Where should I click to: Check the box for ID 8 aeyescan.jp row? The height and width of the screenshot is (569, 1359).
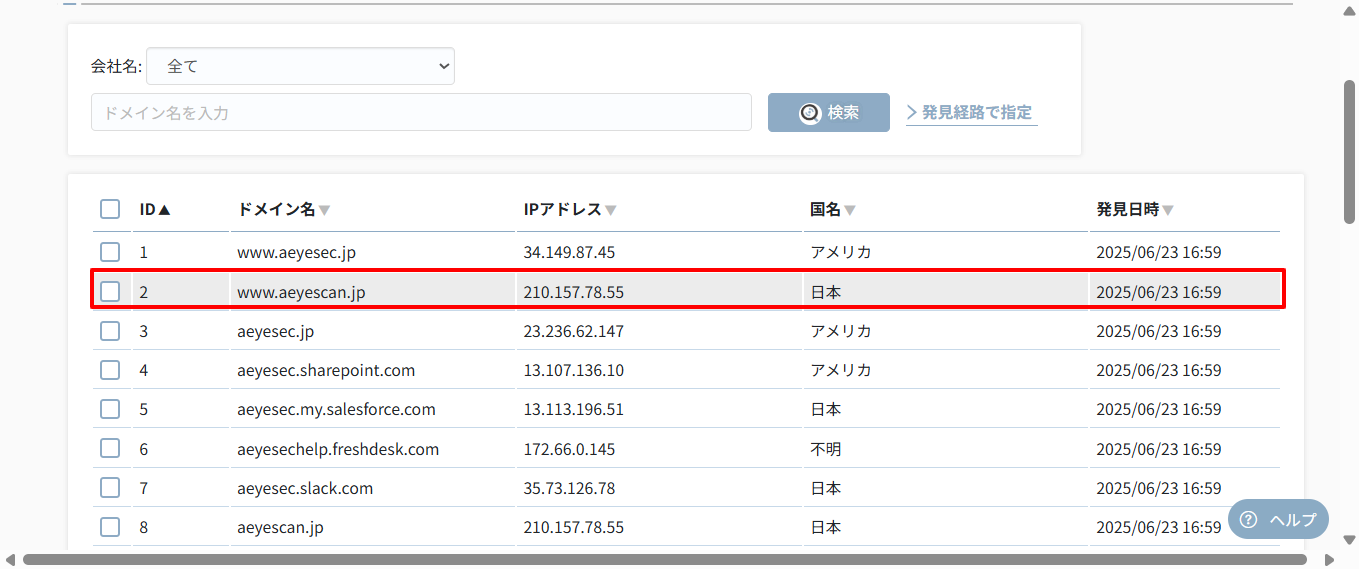(110, 527)
